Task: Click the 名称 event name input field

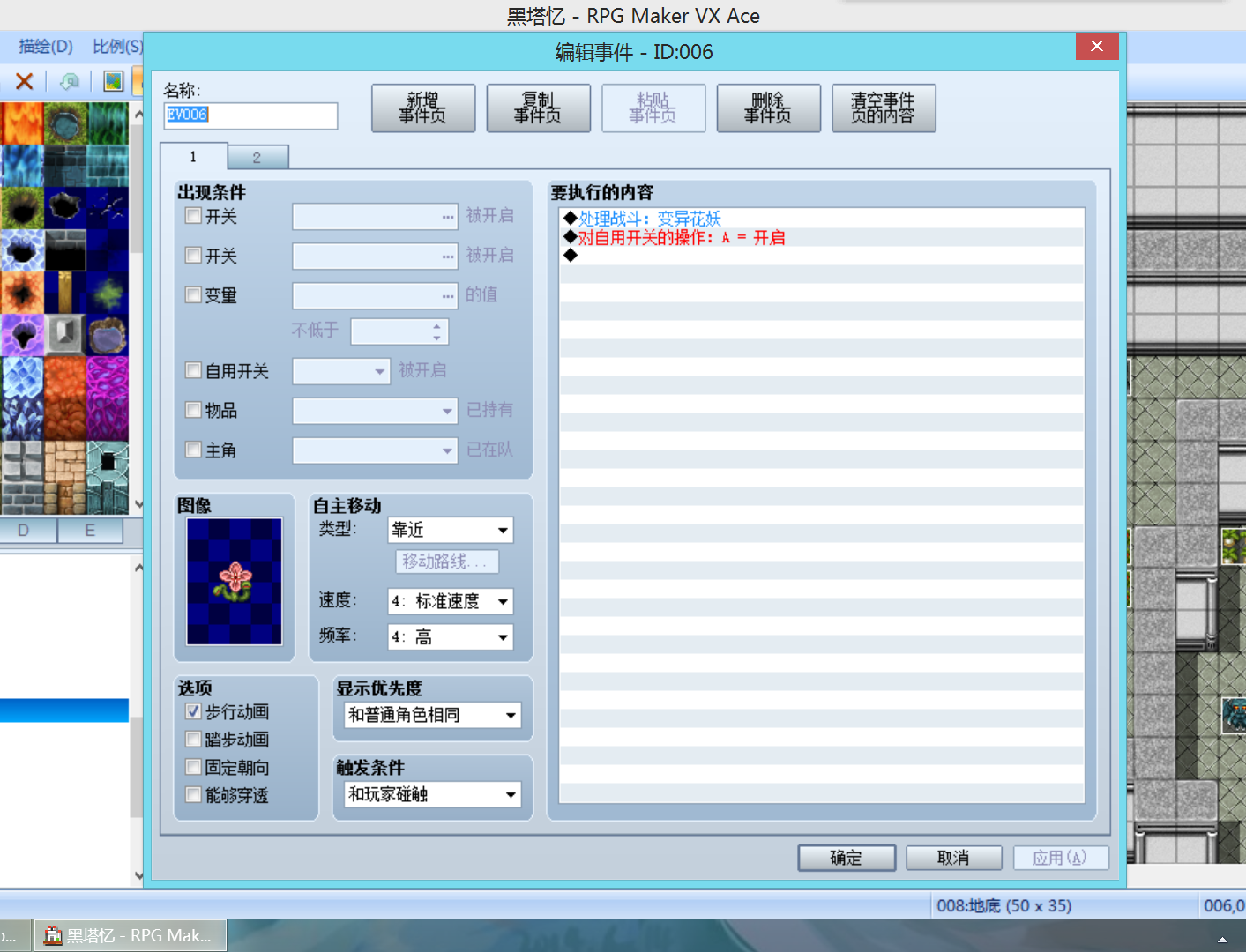Action: (250, 115)
